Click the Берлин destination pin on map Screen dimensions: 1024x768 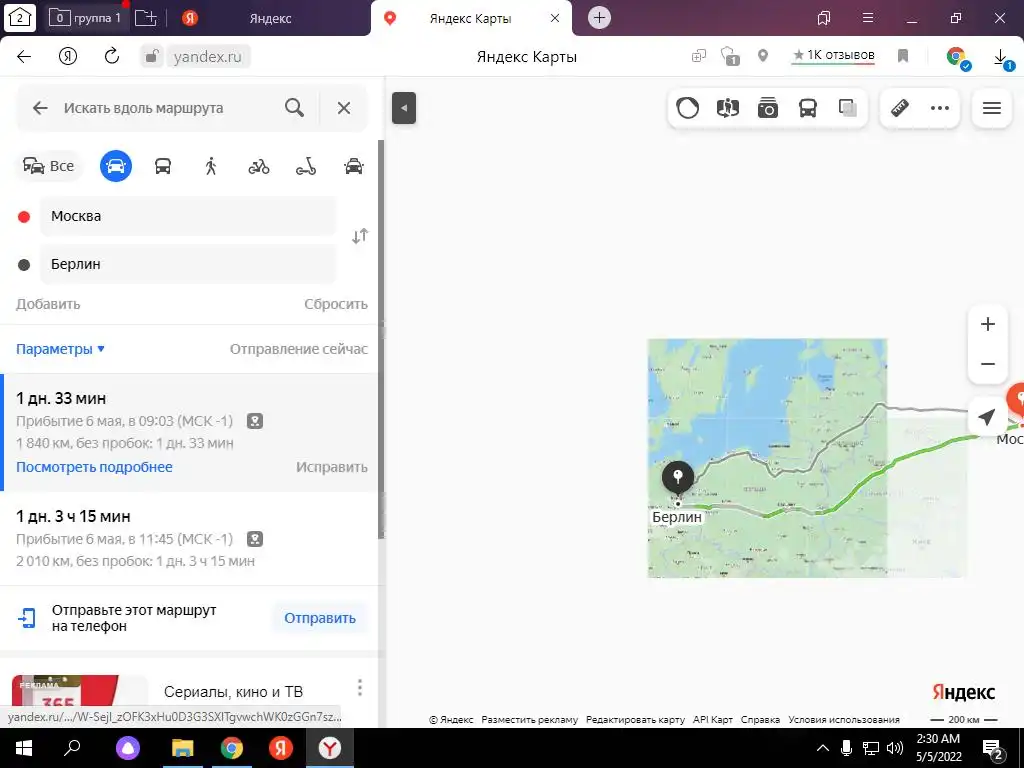click(x=678, y=477)
